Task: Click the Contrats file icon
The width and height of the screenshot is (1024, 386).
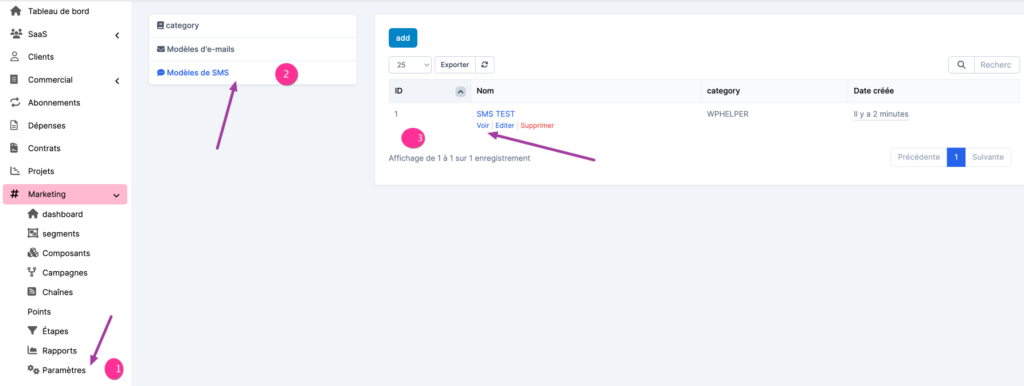Action: (14, 148)
